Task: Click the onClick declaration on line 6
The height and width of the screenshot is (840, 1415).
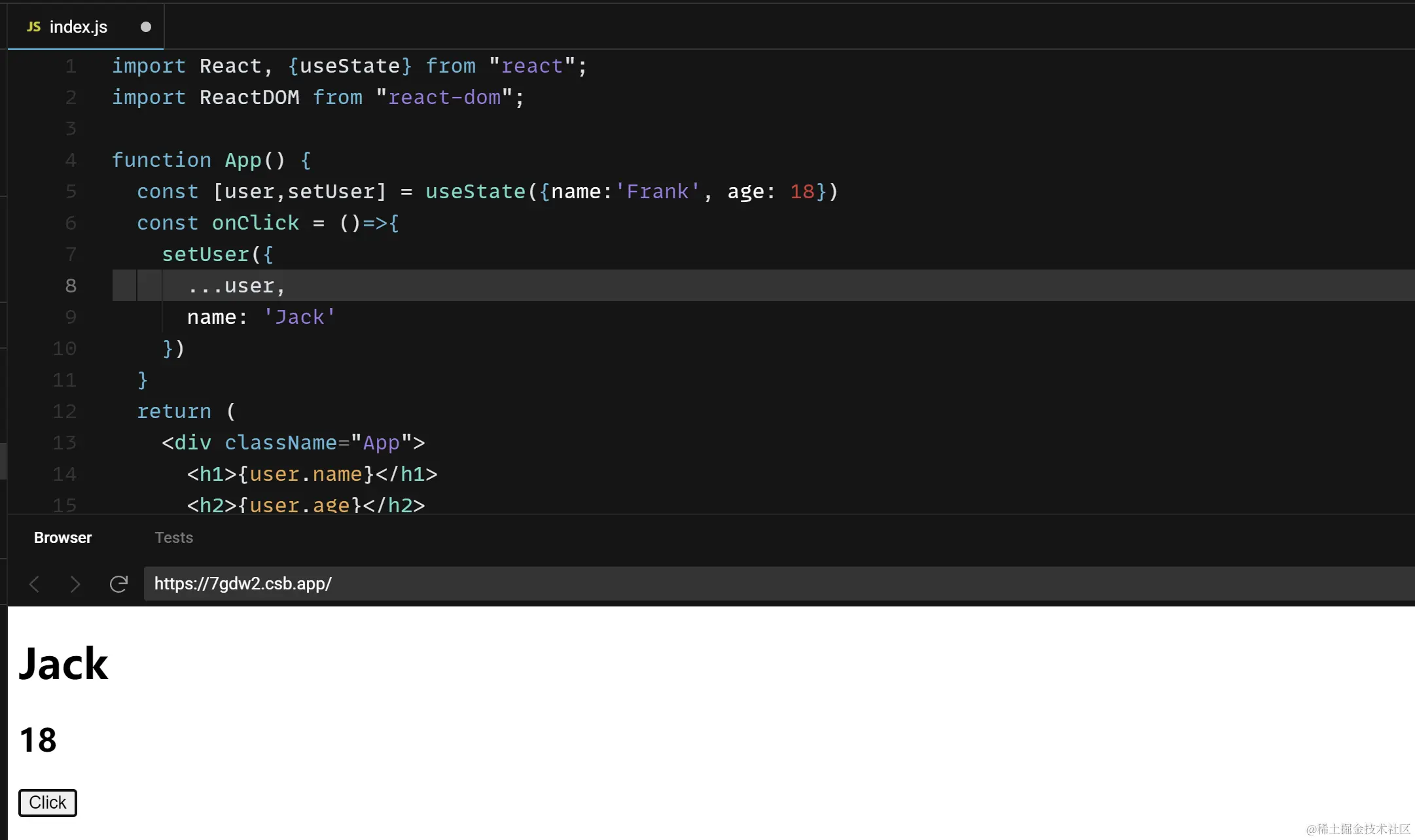Action: point(255,223)
